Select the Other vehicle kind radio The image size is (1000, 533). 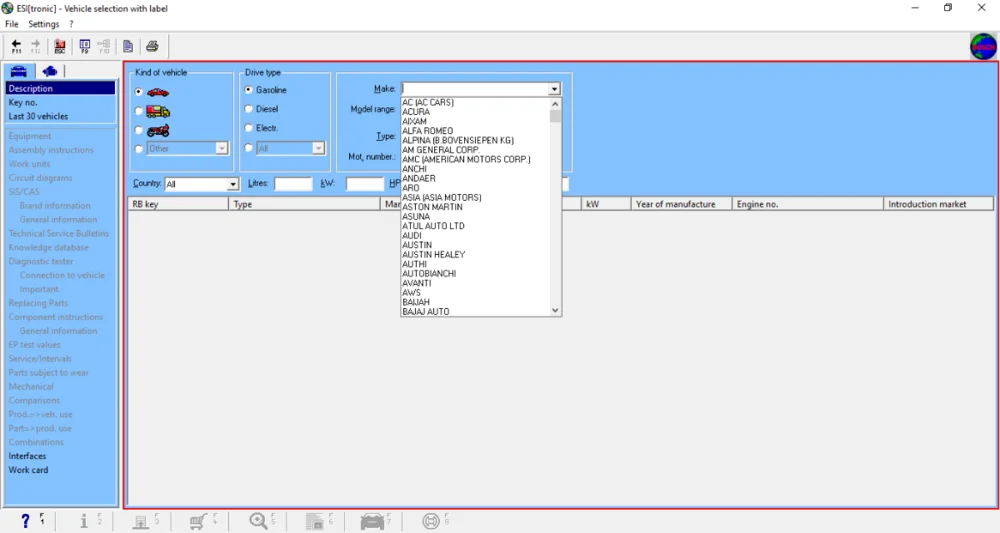[x=138, y=149]
